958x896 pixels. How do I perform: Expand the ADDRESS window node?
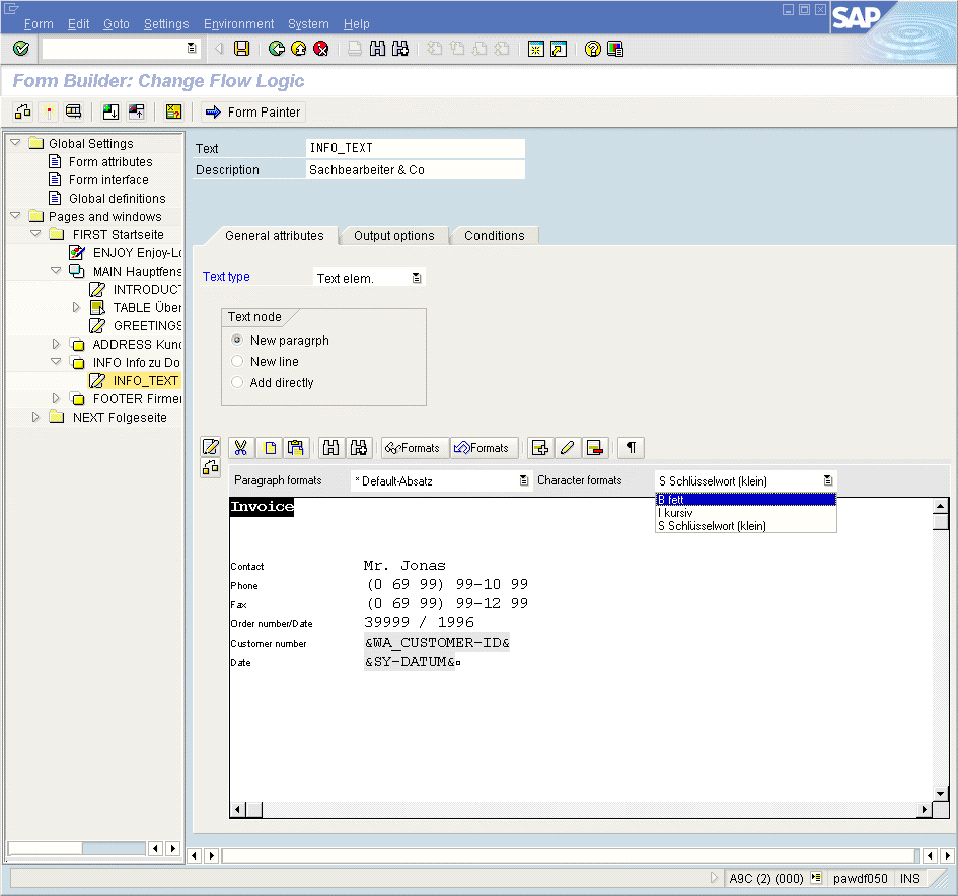(56, 344)
